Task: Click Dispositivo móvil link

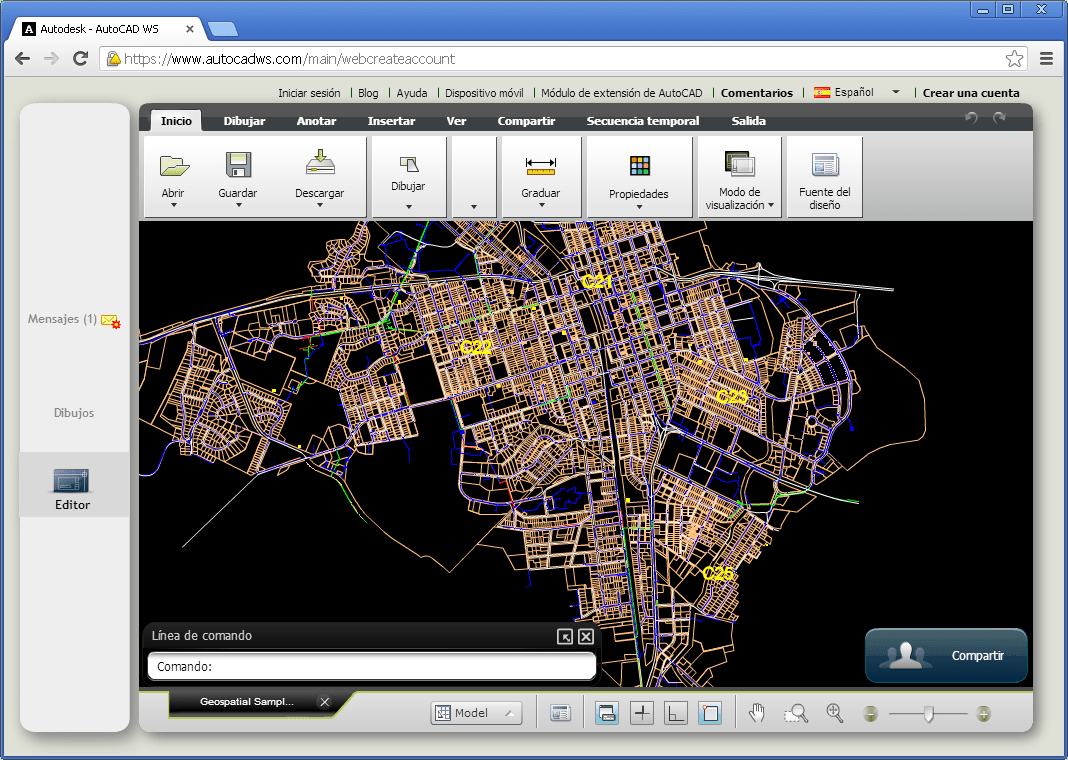Action: click(484, 93)
